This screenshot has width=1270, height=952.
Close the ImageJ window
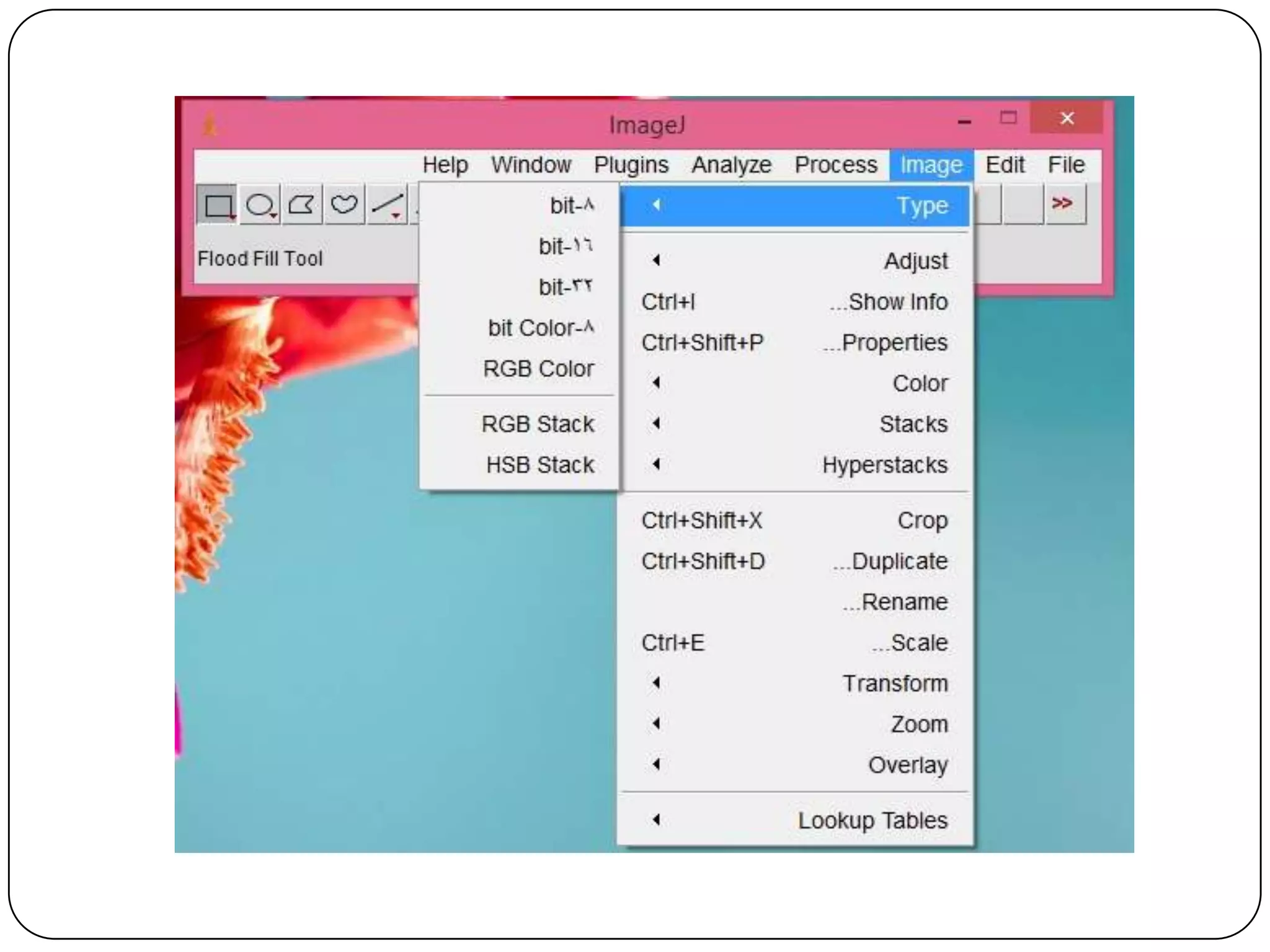coord(1066,118)
